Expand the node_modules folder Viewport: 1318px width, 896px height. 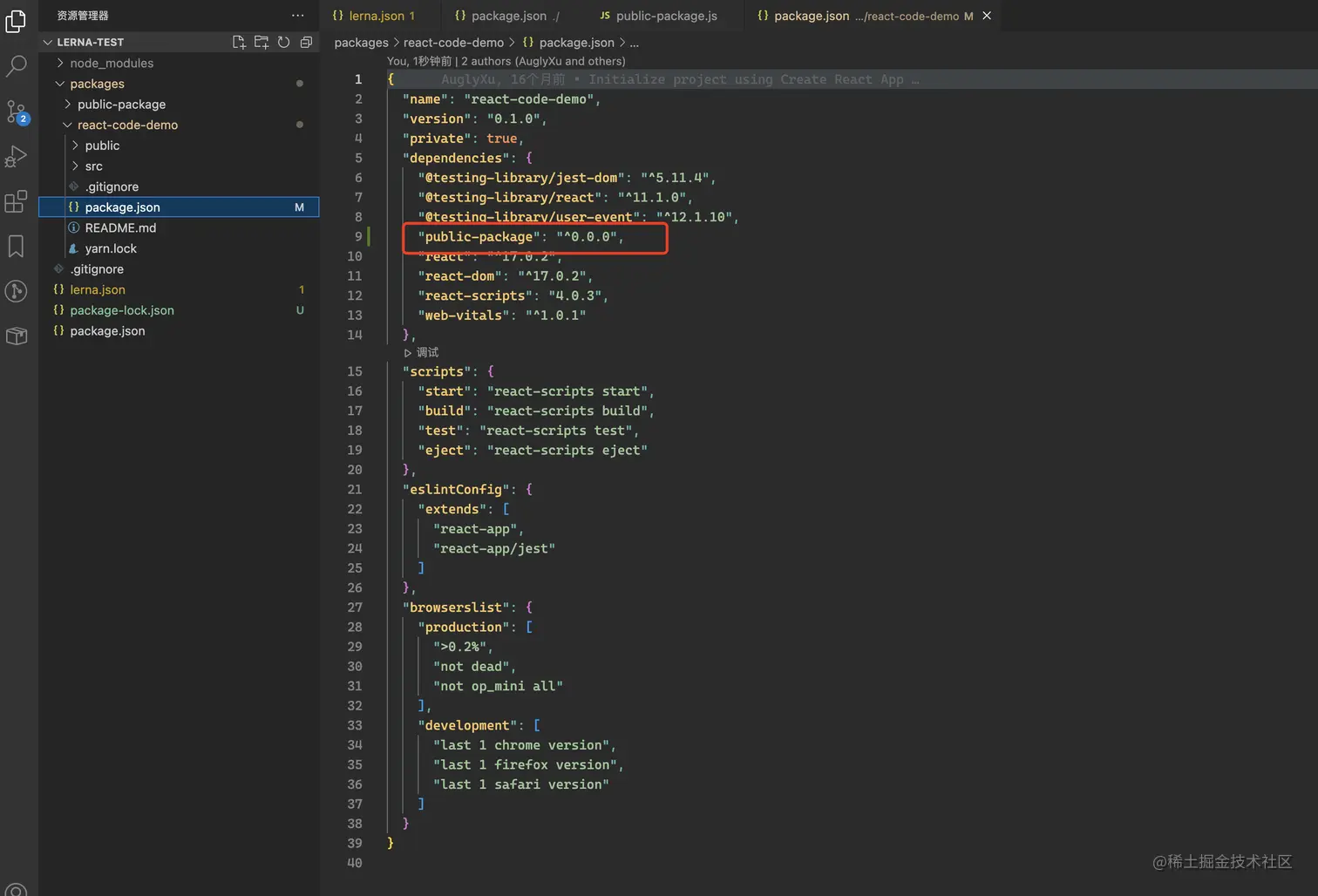point(111,63)
